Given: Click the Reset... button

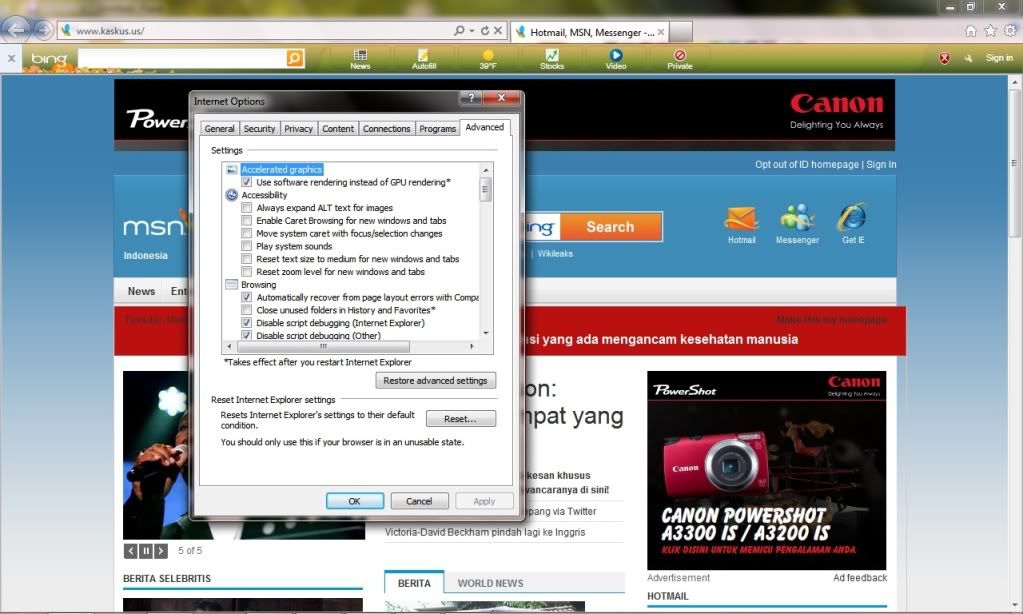Looking at the screenshot, I should [461, 419].
